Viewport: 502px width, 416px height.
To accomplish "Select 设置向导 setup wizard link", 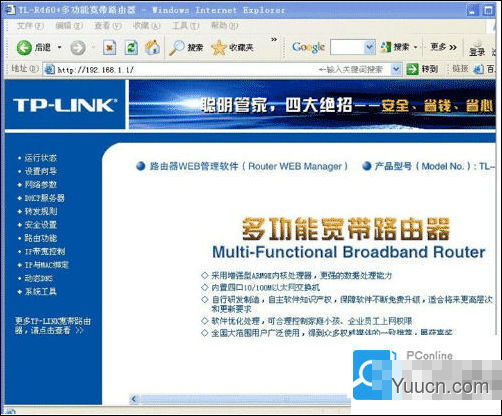I will coord(41,171).
